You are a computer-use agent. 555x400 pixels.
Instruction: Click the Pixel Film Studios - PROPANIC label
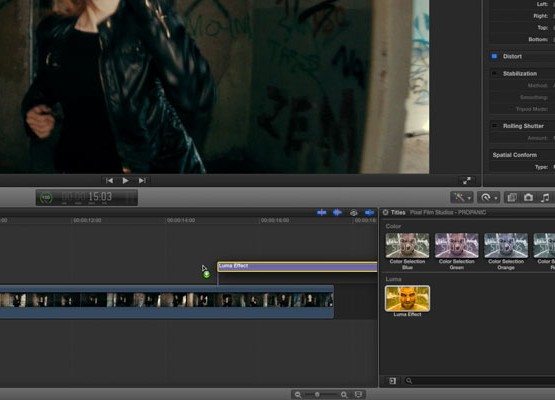click(448, 212)
